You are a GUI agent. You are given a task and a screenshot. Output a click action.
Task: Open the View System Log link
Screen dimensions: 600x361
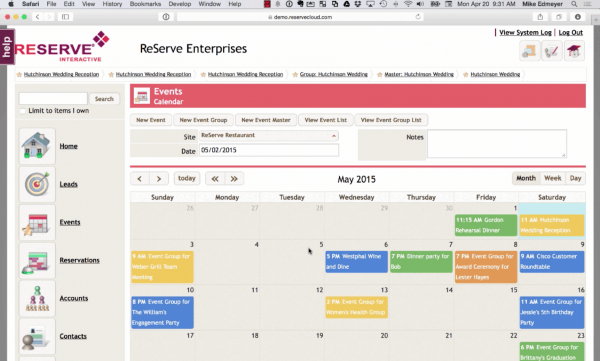pyautogui.click(x=525, y=33)
